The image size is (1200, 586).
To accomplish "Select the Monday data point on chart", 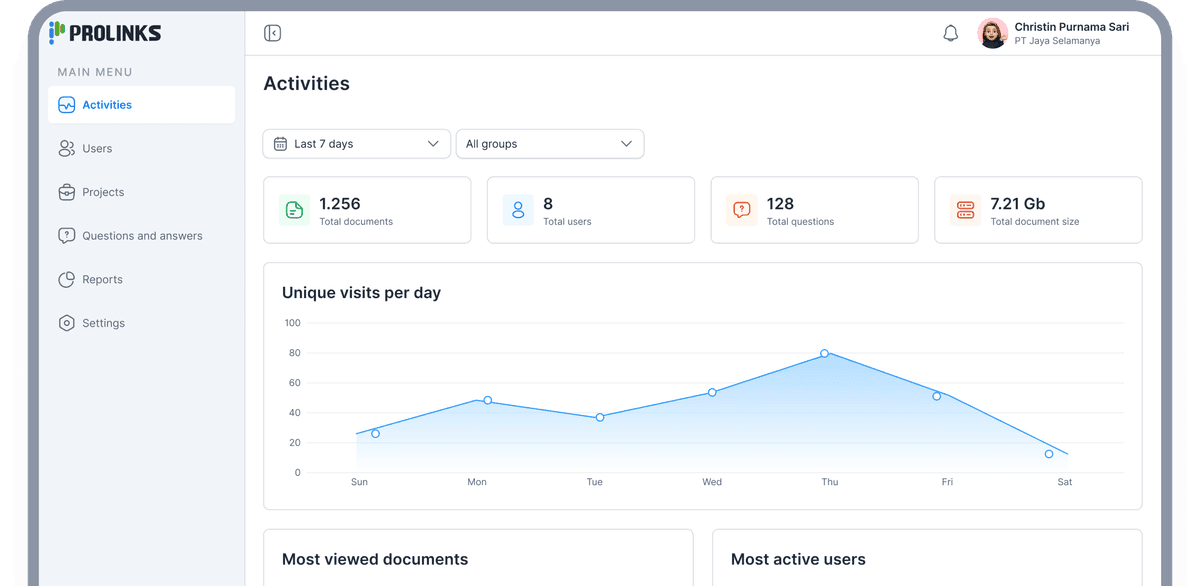I will tap(488, 400).
